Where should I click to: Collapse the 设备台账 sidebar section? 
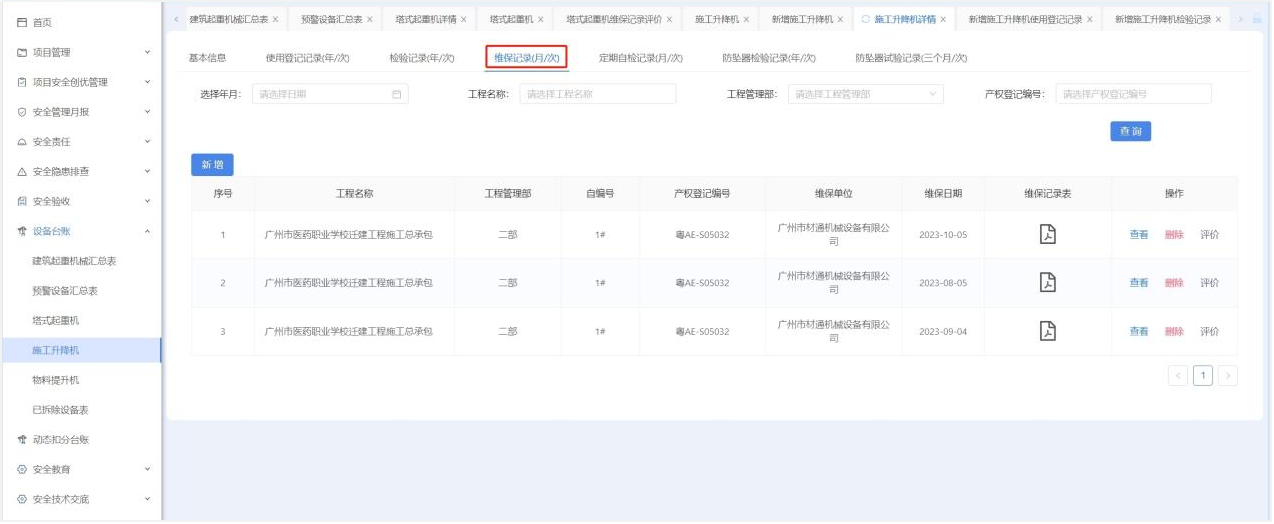pos(147,231)
